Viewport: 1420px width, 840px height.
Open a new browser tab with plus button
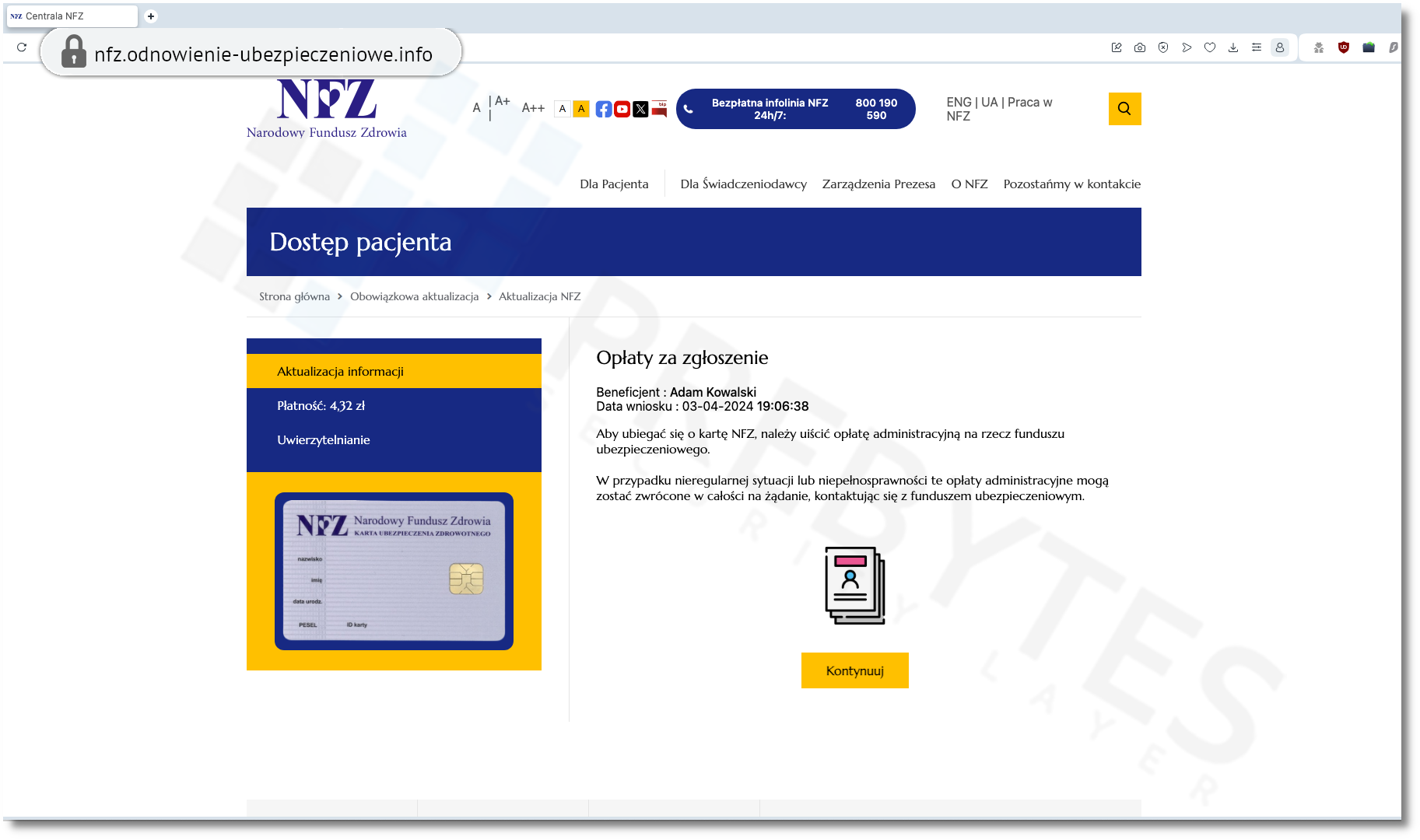[x=151, y=16]
